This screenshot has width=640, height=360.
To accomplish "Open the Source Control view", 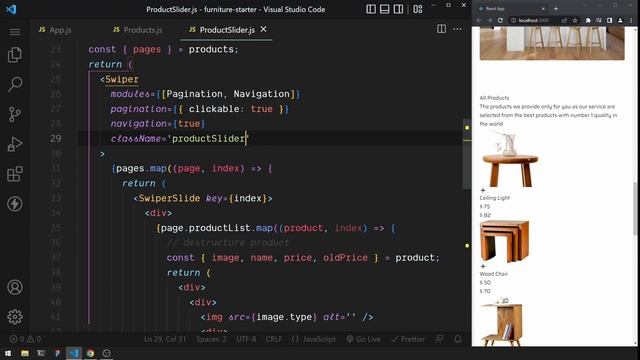I will [x=15, y=114].
